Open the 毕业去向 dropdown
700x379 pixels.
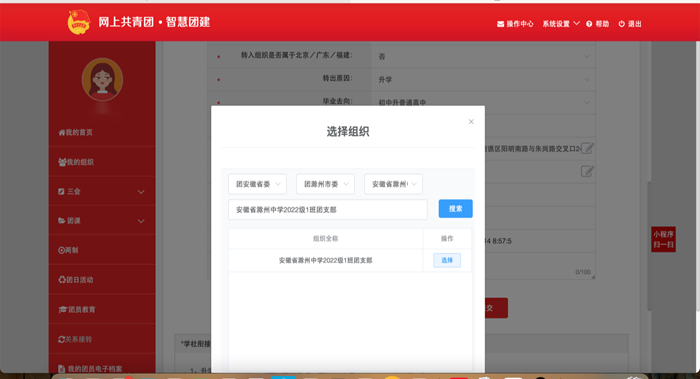click(x=483, y=102)
